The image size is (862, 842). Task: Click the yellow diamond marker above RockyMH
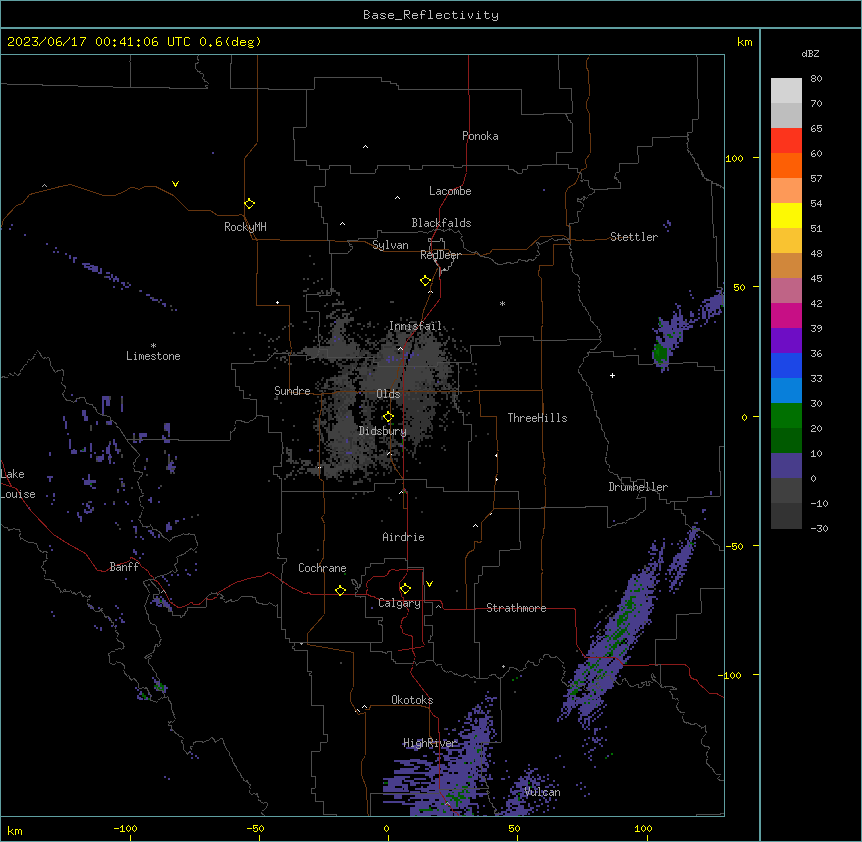(249, 203)
